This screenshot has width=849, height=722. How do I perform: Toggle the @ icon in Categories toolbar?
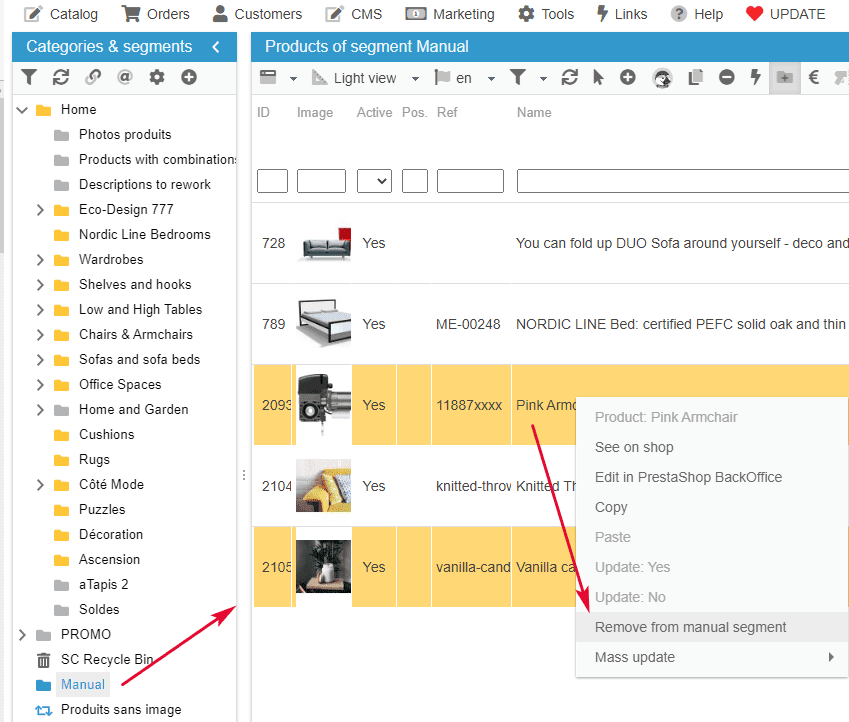tap(125, 77)
